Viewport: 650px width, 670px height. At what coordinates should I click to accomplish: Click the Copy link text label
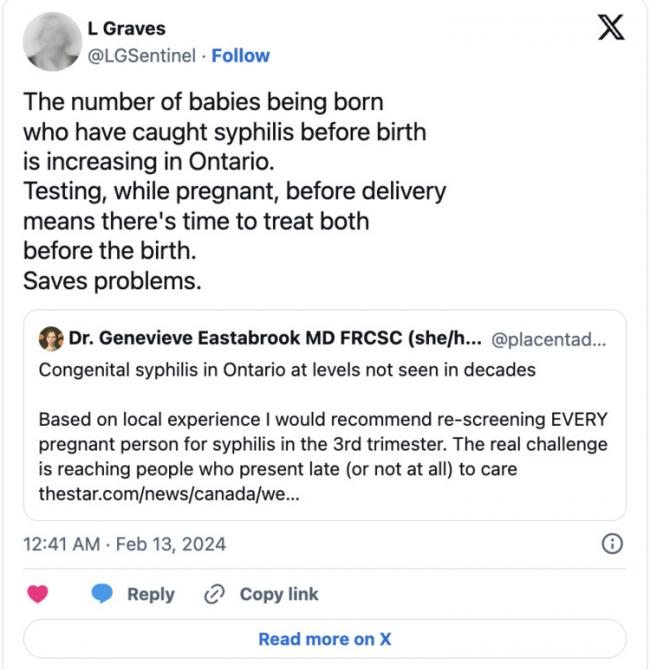(279, 594)
